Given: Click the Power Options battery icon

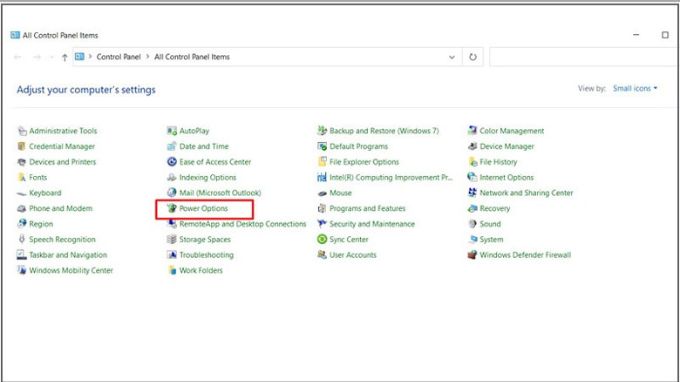Looking at the screenshot, I should (172, 209).
